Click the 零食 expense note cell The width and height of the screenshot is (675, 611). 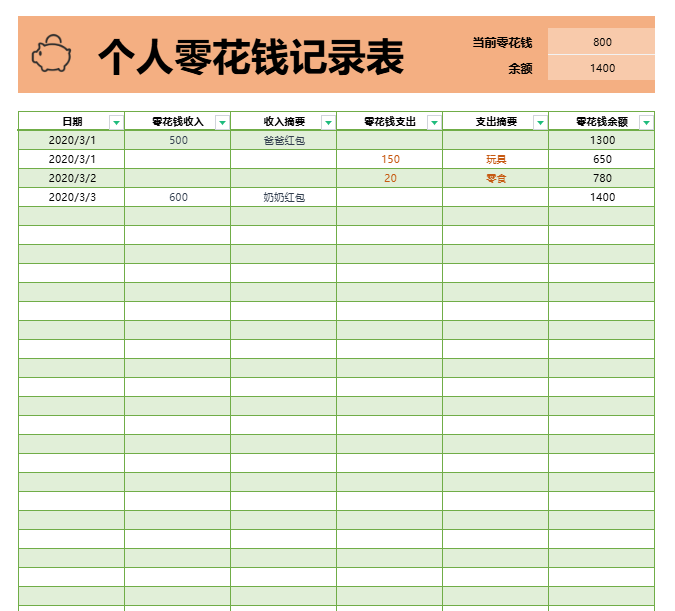(x=495, y=179)
